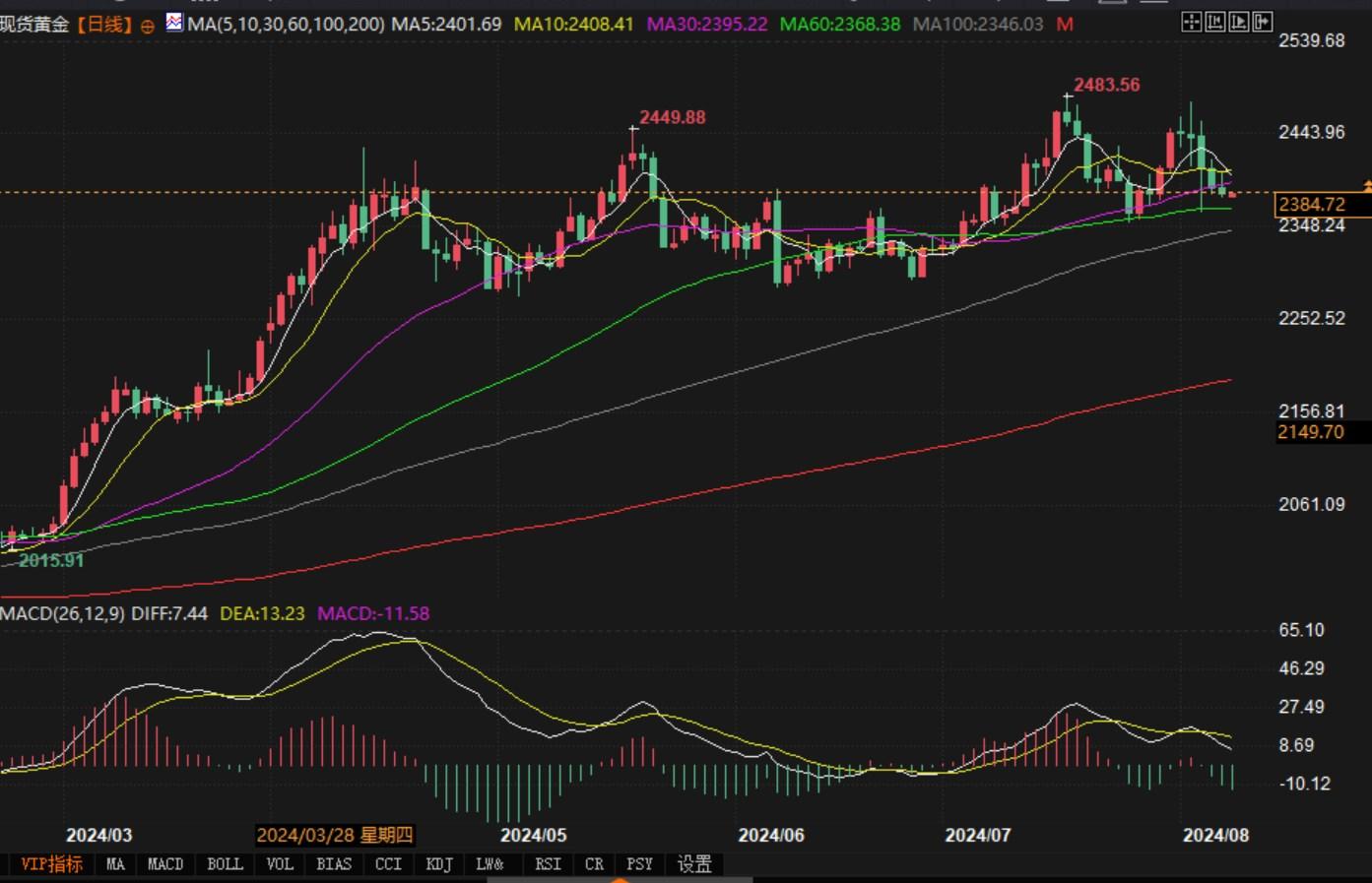This screenshot has width=1372, height=883.
Task: Show the VOL indicator
Action: click(x=280, y=863)
